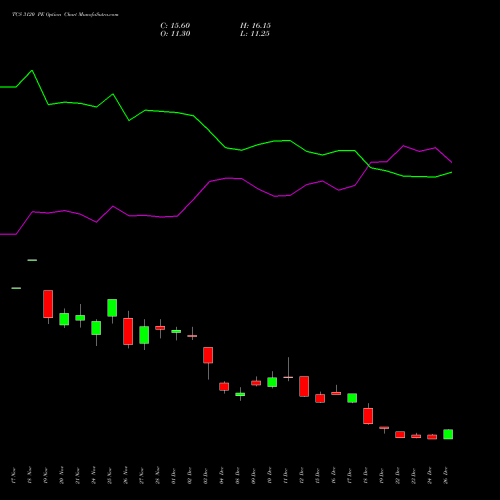Click the '17 Nov' date label on the axis

[14, 476]
